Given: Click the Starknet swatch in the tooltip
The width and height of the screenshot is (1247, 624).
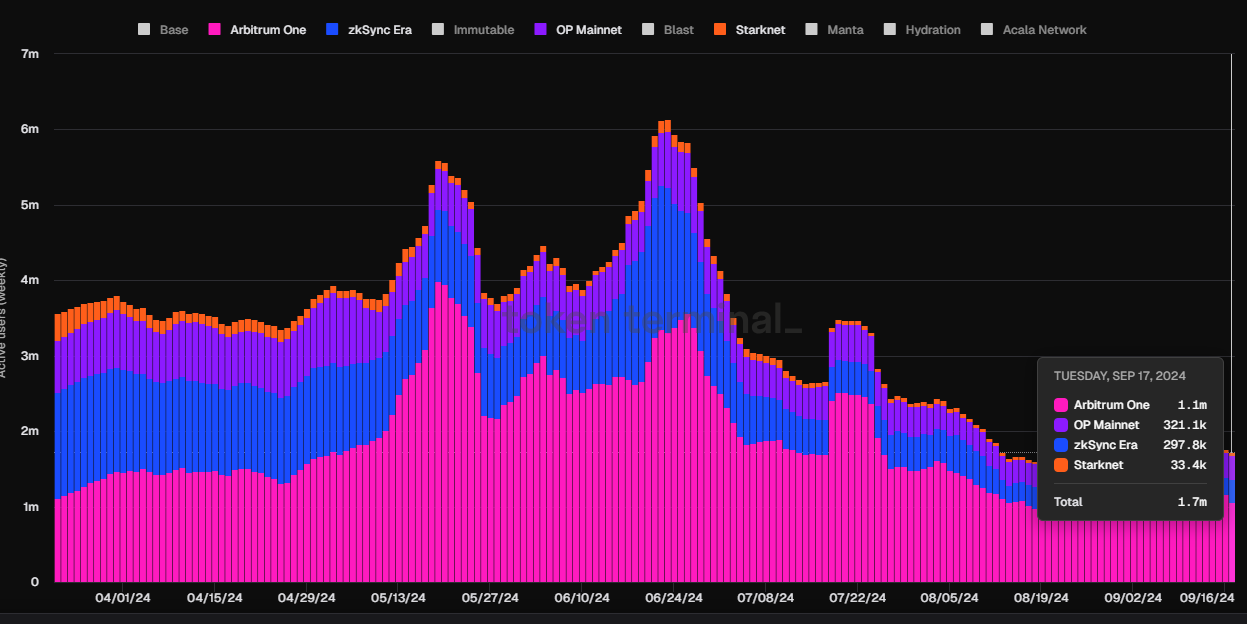Looking at the screenshot, I should click(1061, 465).
